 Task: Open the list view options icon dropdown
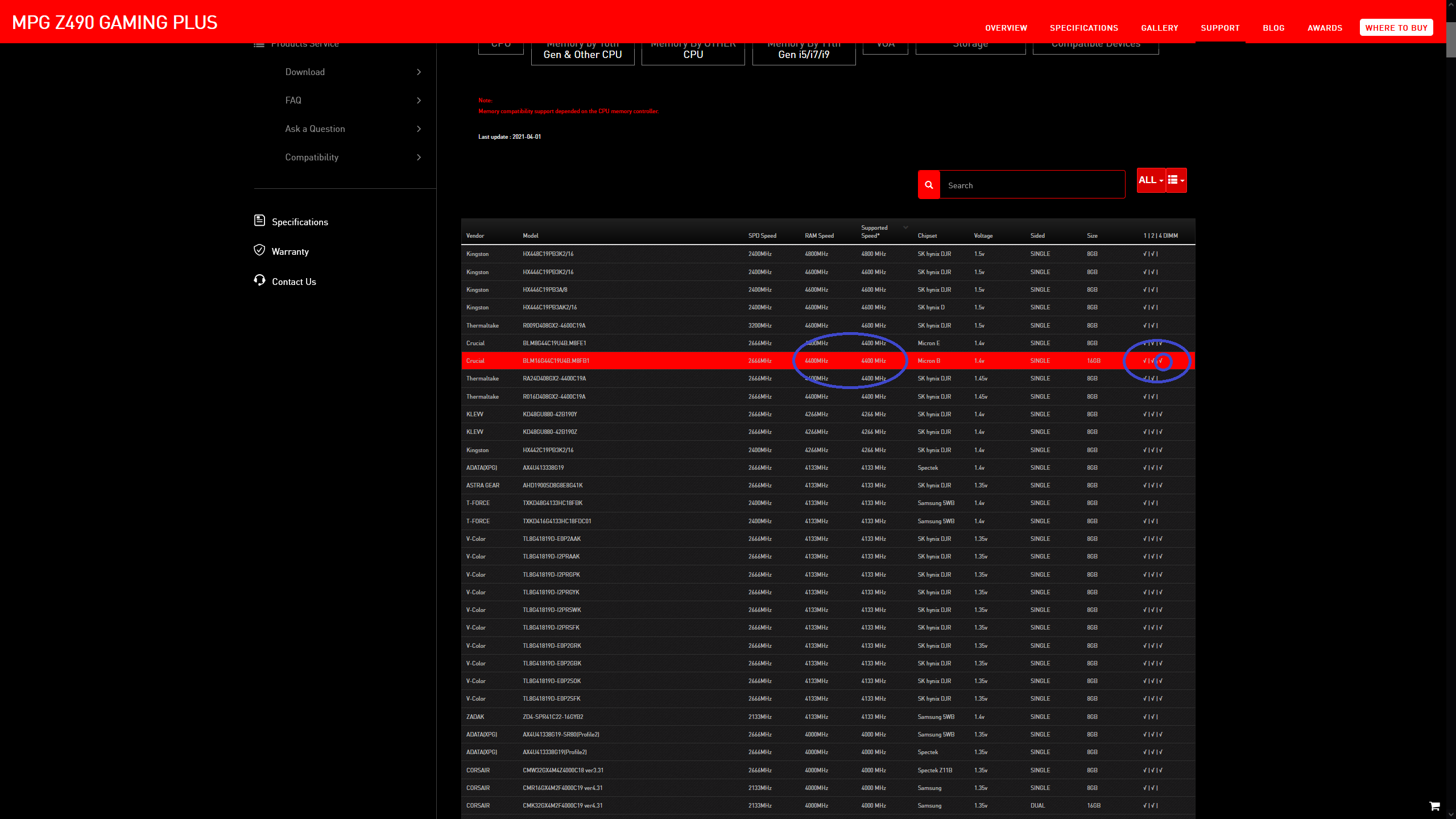pyautogui.click(x=1176, y=180)
